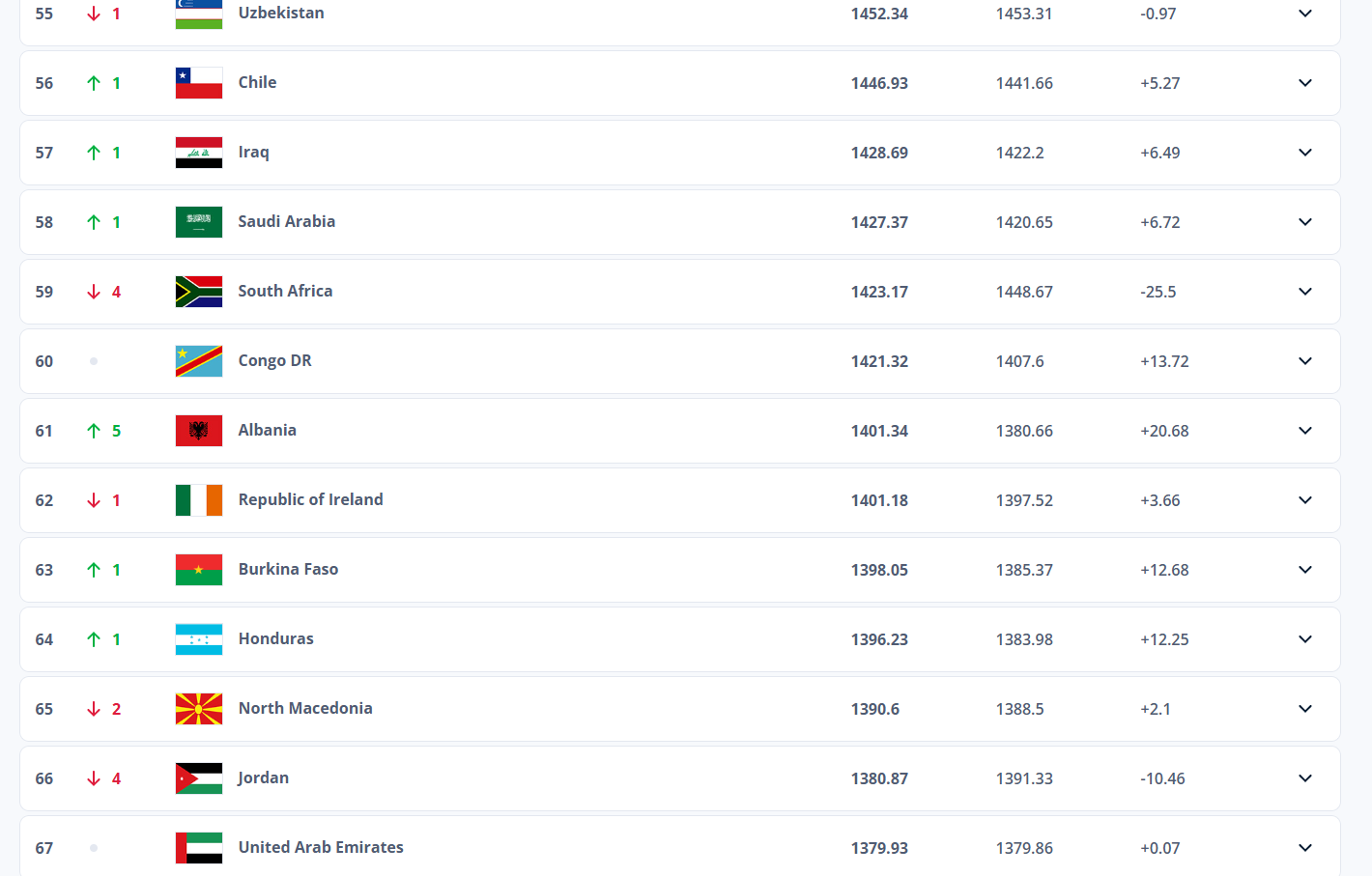Click the Chile flag icon
Image resolution: width=1372 pixels, height=876 pixels.
[199, 83]
